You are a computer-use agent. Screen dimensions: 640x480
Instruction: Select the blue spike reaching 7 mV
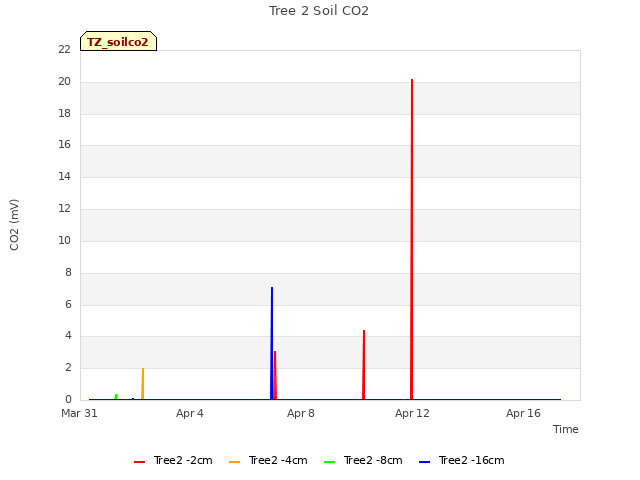pos(272,343)
